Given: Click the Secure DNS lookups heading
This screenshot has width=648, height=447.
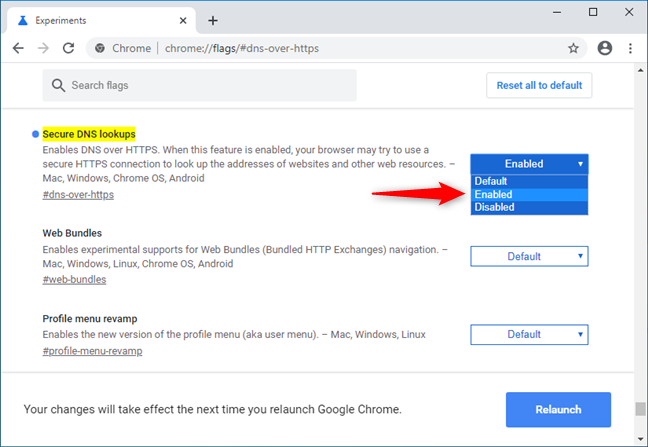Looking at the screenshot, I should coord(89,134).
